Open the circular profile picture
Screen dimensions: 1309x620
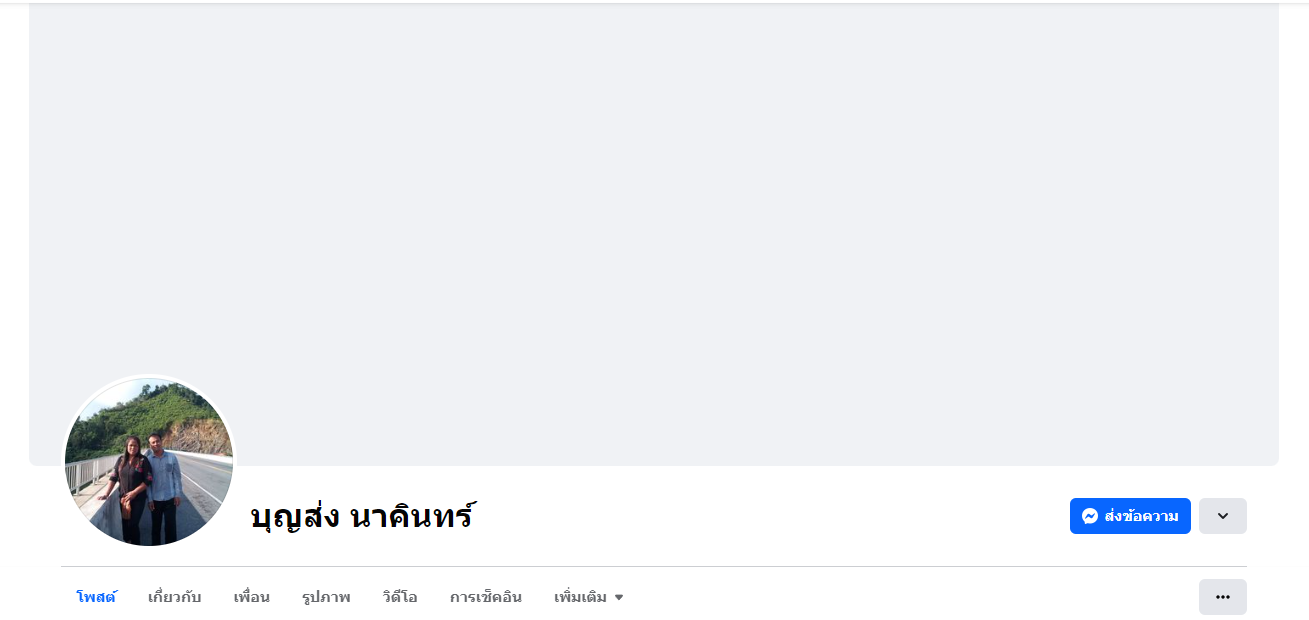pyautogui.click(x=149, y=462)
